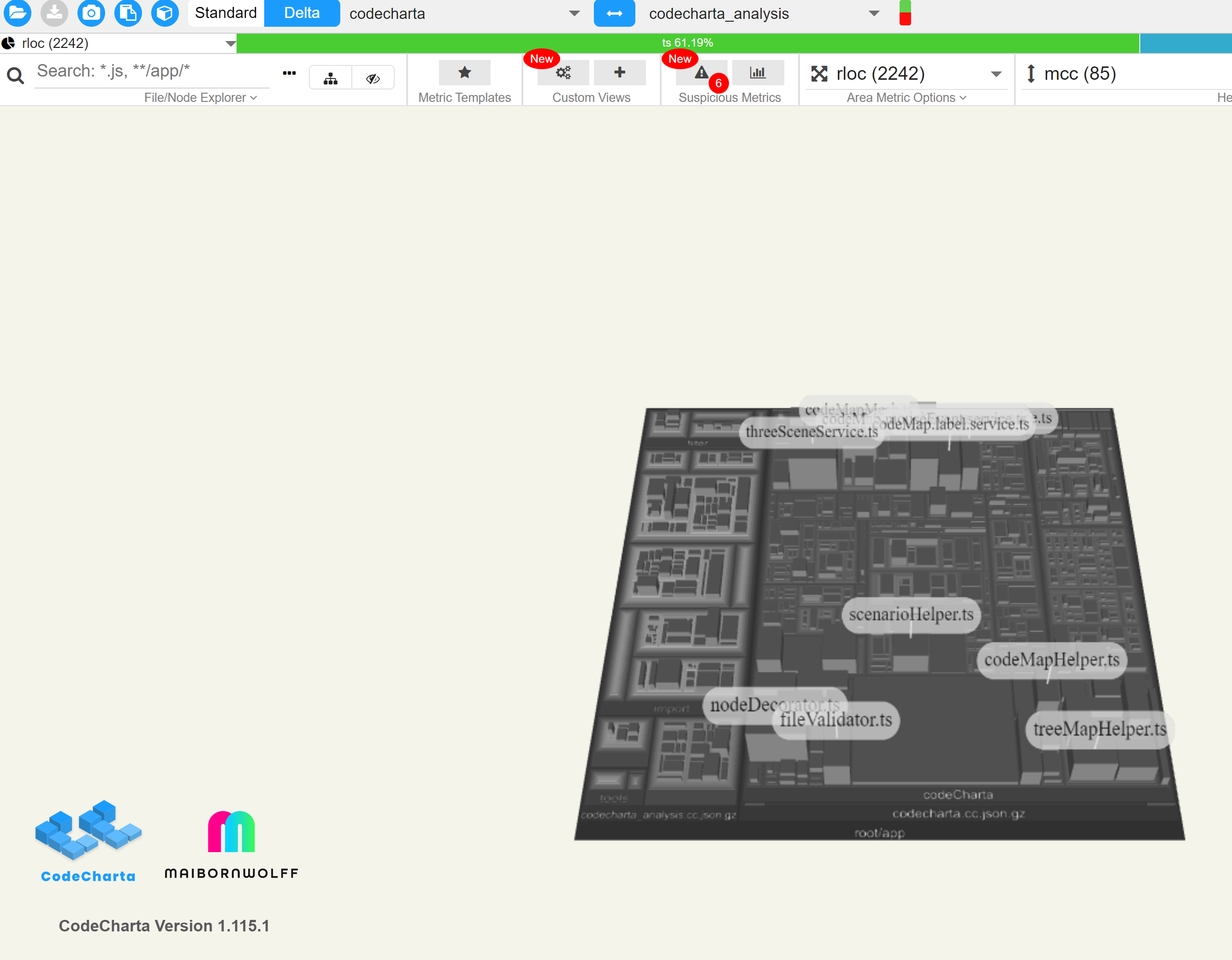Open Metric Templates star icon

pyautogui.click(x=464, y=73)
